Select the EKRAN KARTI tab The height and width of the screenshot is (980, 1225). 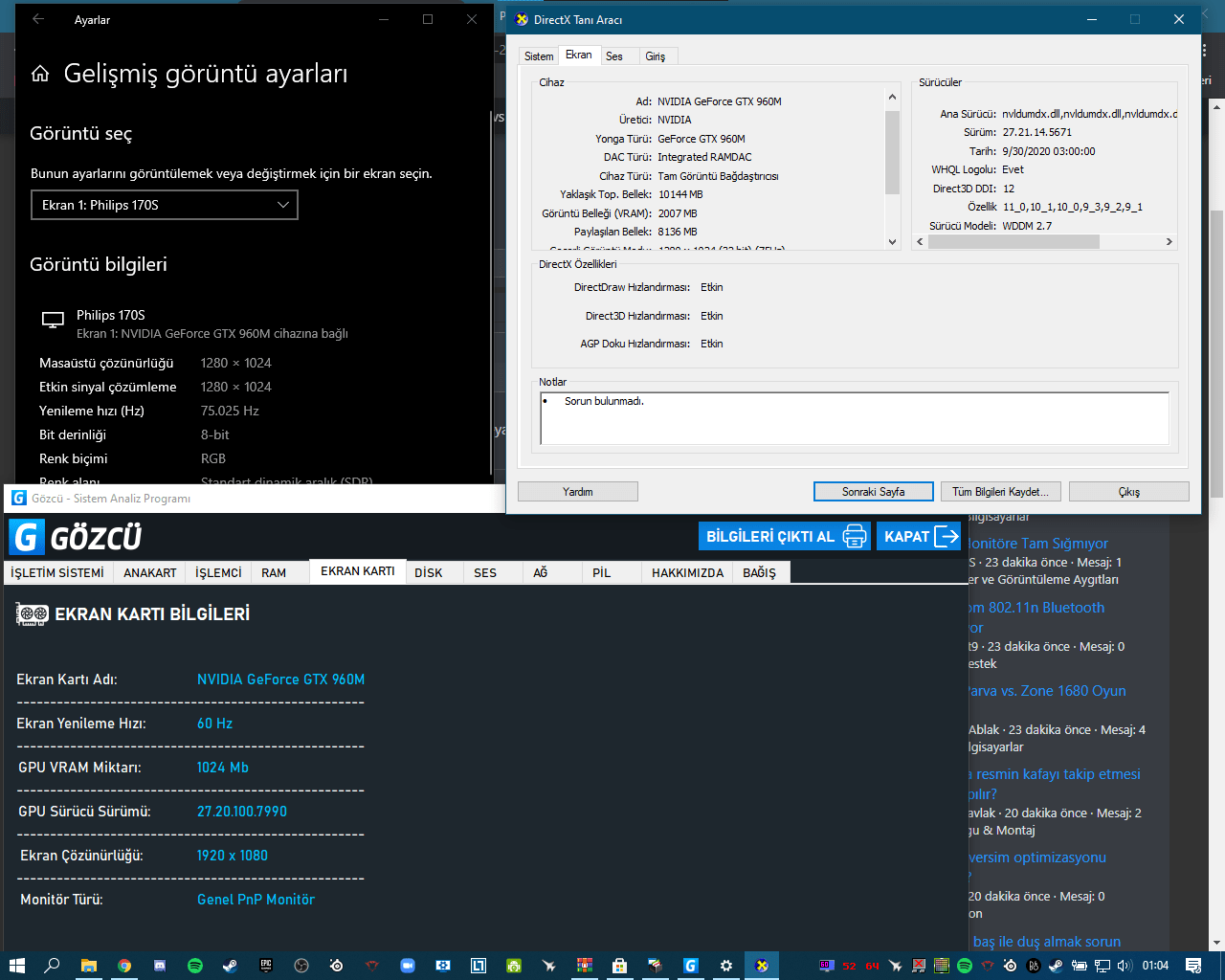(358, 571)
